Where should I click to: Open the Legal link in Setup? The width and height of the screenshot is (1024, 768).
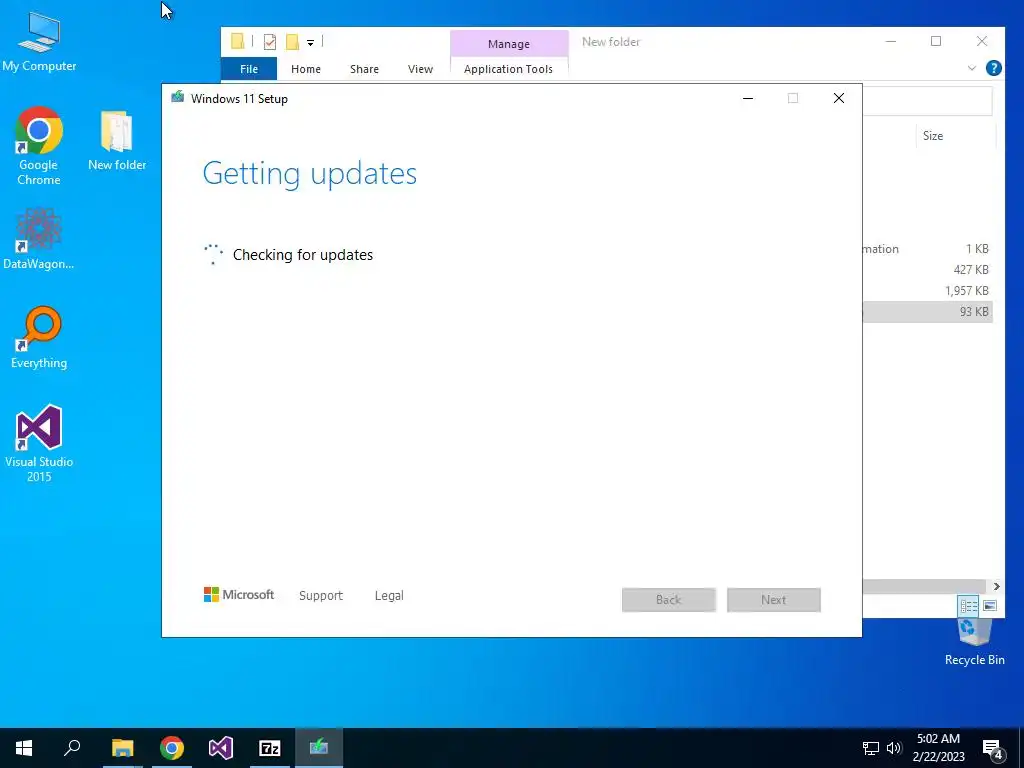click(389, 596)
